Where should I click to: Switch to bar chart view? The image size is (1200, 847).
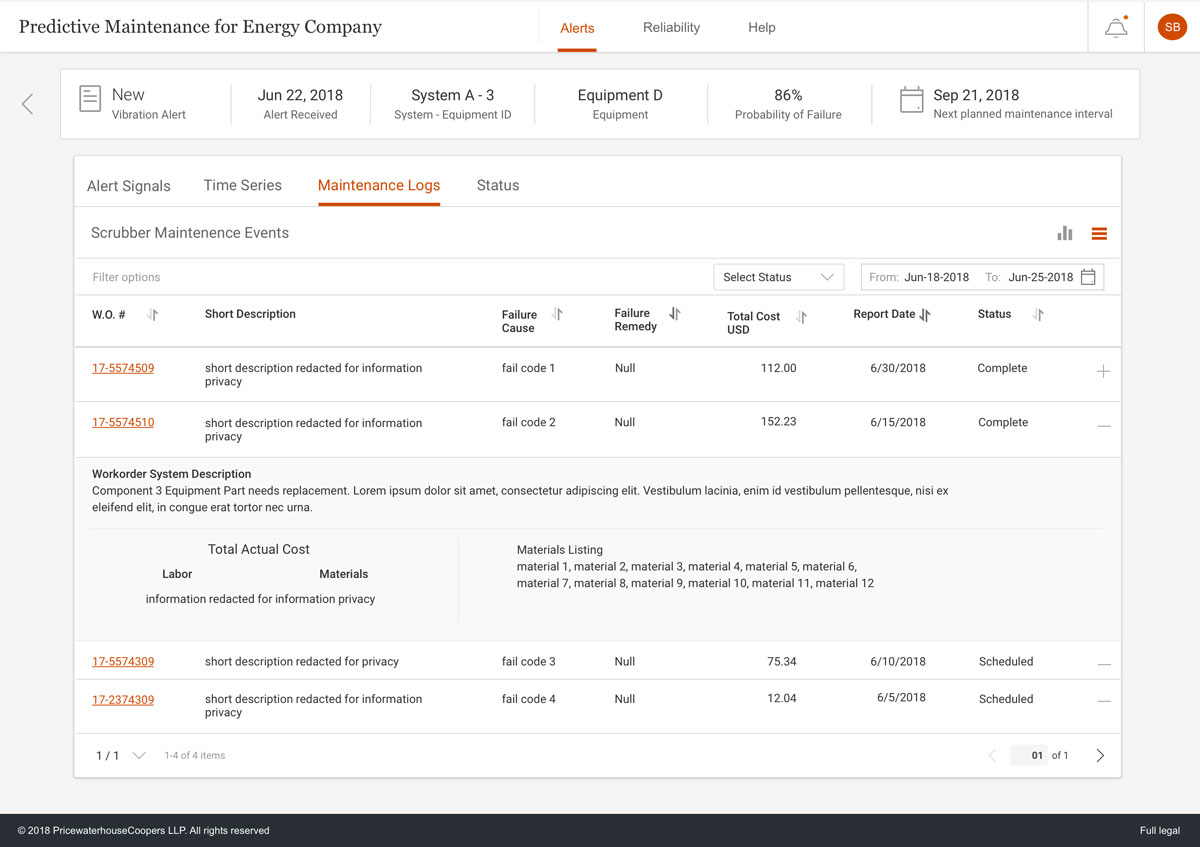[x=1065, y=233]
